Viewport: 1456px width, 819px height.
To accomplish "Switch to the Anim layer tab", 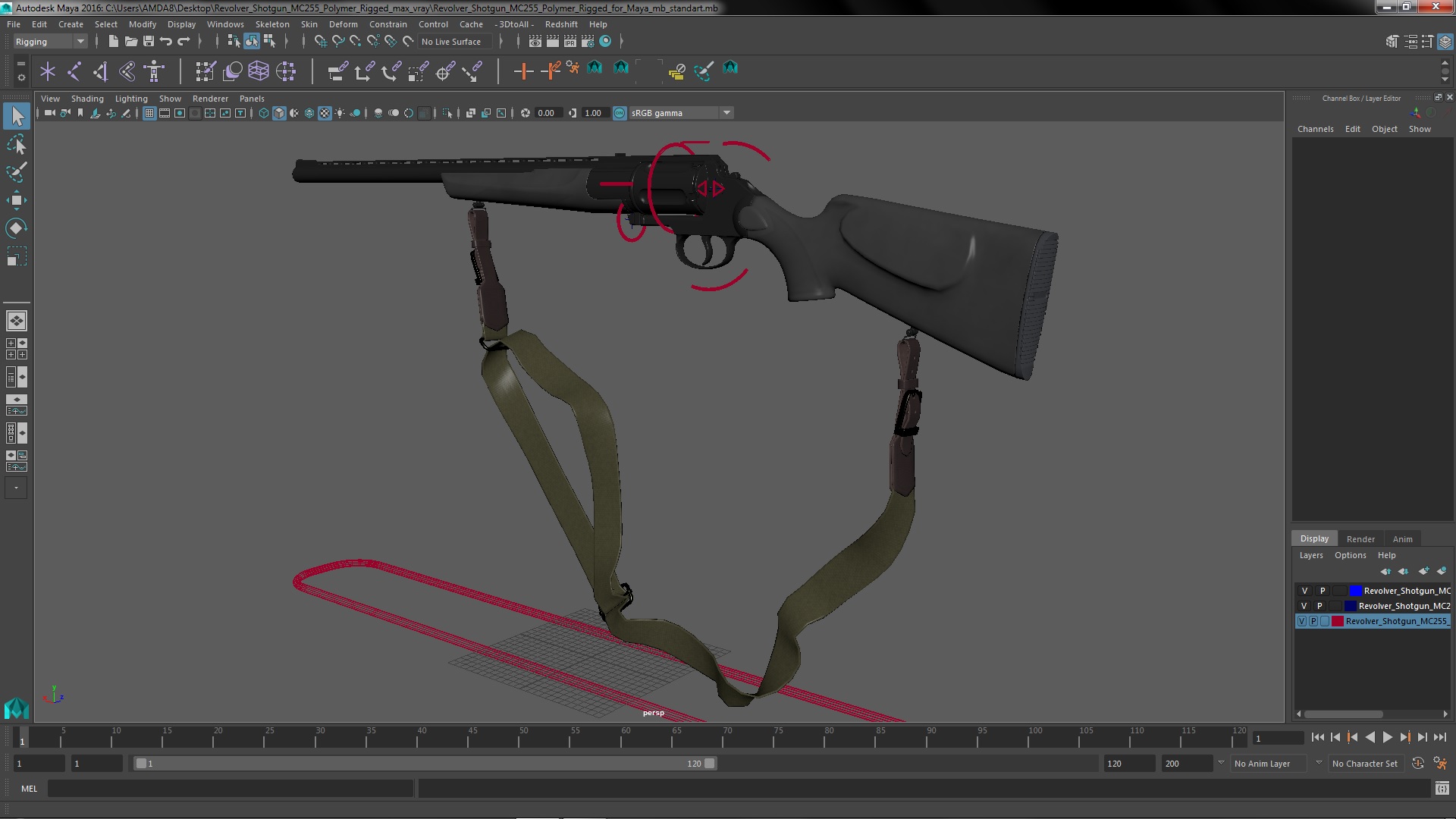I will 1402,539.
